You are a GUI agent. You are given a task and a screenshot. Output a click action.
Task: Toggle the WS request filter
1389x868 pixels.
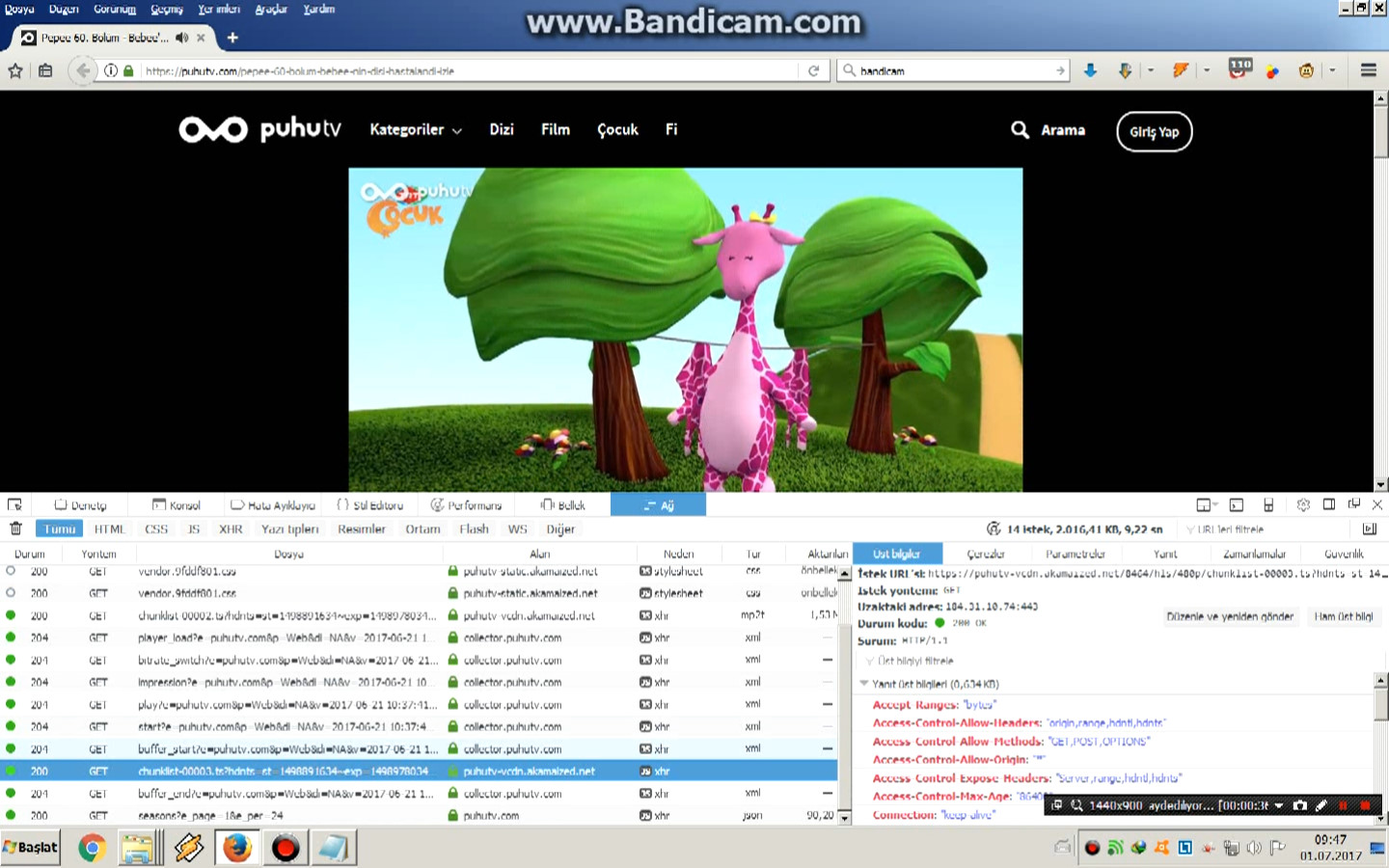(518, 529)
